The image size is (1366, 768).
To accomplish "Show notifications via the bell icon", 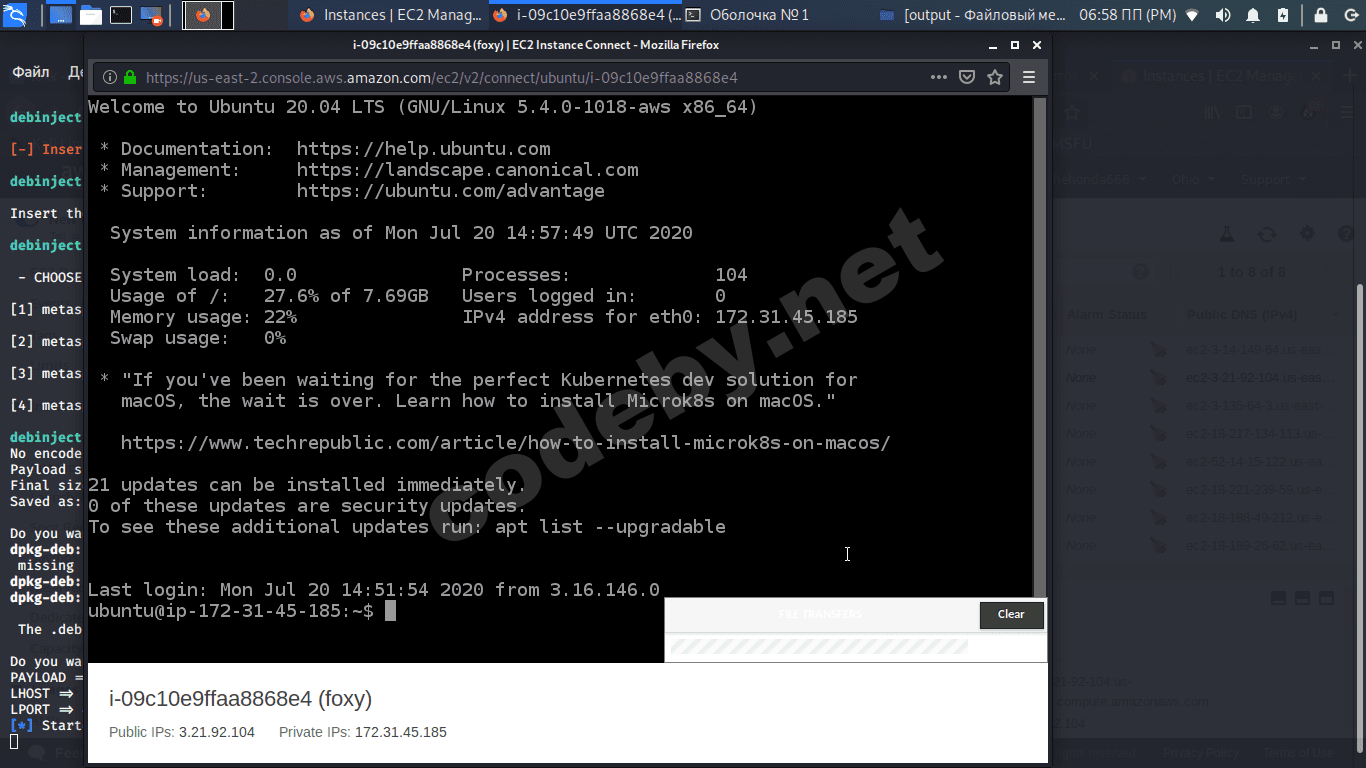I will coord(1253,15).
